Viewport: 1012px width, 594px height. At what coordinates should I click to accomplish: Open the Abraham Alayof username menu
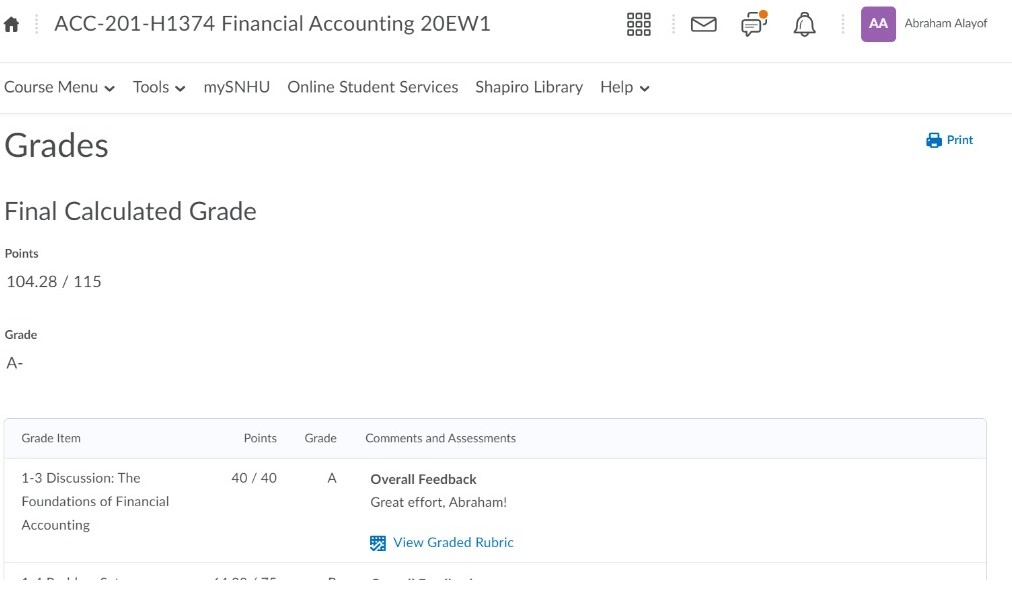[x=945, y=24]
